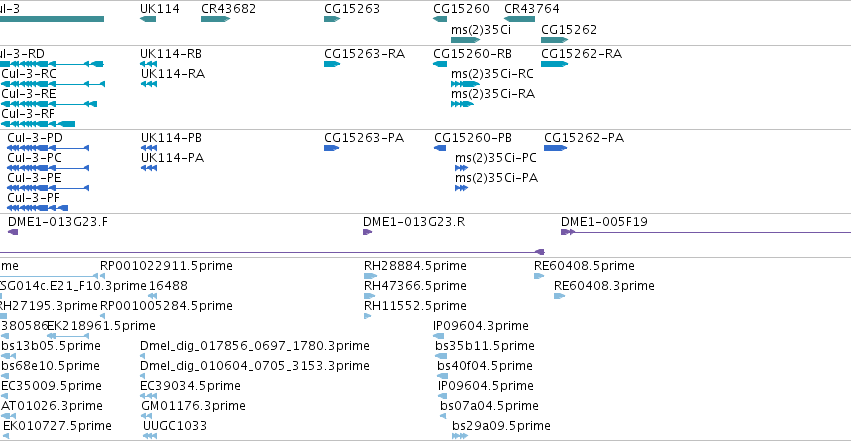Open transcript ms(2)35Ci-RC
The width and height of the screenshot is (851, 441).
click(492, 74)
